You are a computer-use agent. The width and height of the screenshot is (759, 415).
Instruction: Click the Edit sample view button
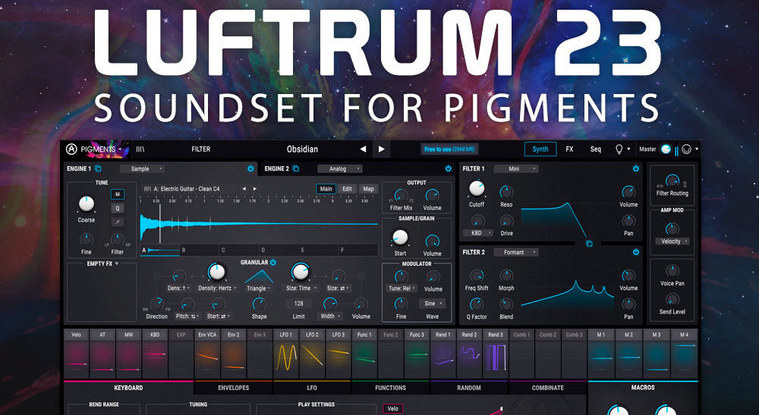347,189
